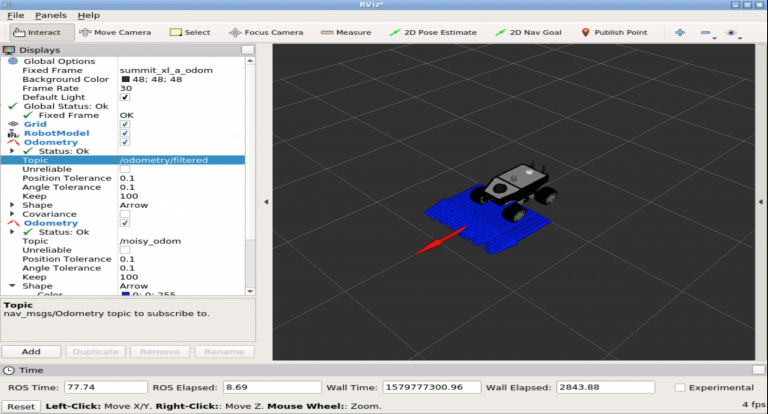Disable the first Odometry display checkbox
This screenshot has width=768, height=414.
click(x=125, y=142)
